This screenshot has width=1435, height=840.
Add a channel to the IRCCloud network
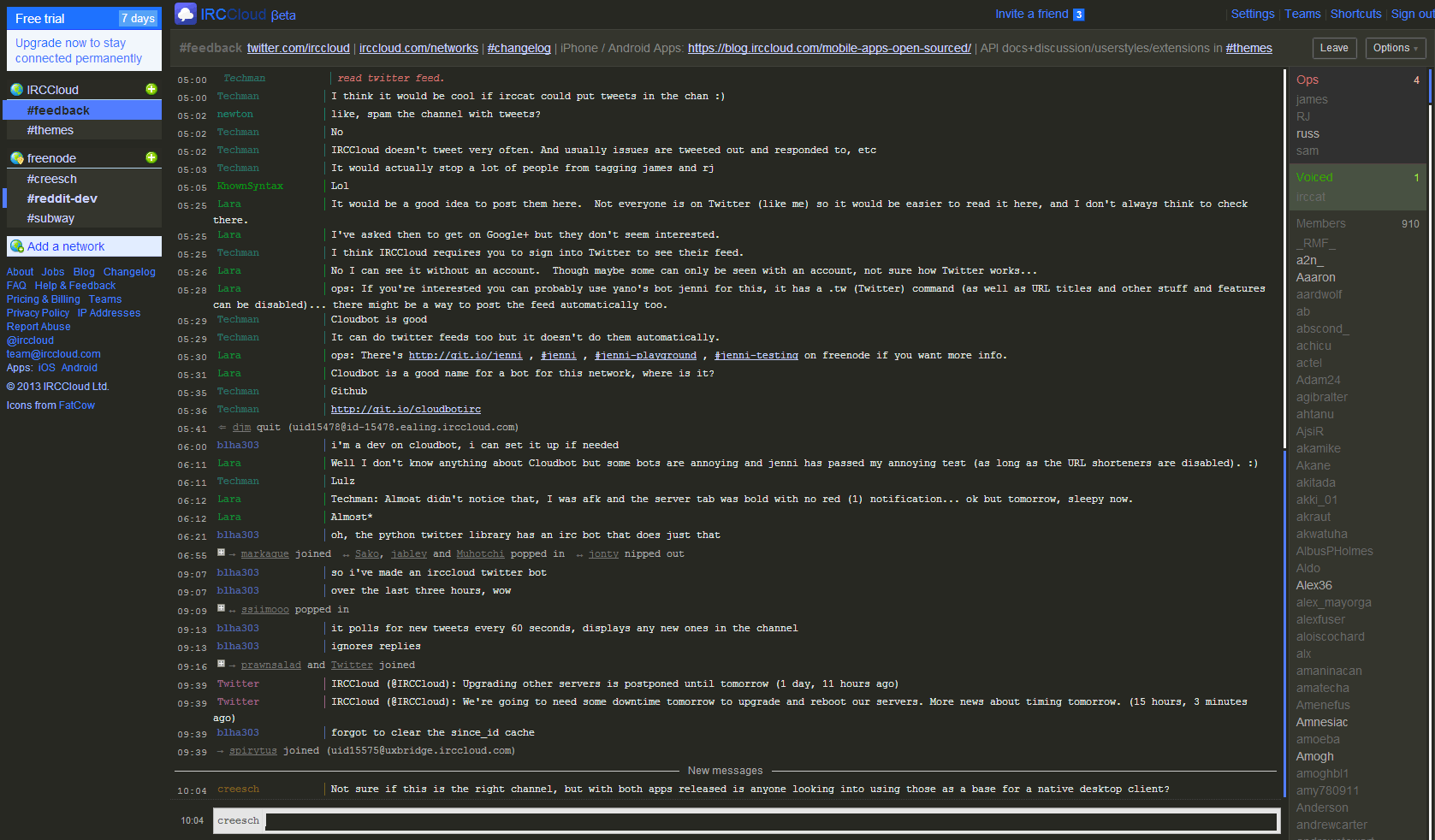[x=151, y=89]
